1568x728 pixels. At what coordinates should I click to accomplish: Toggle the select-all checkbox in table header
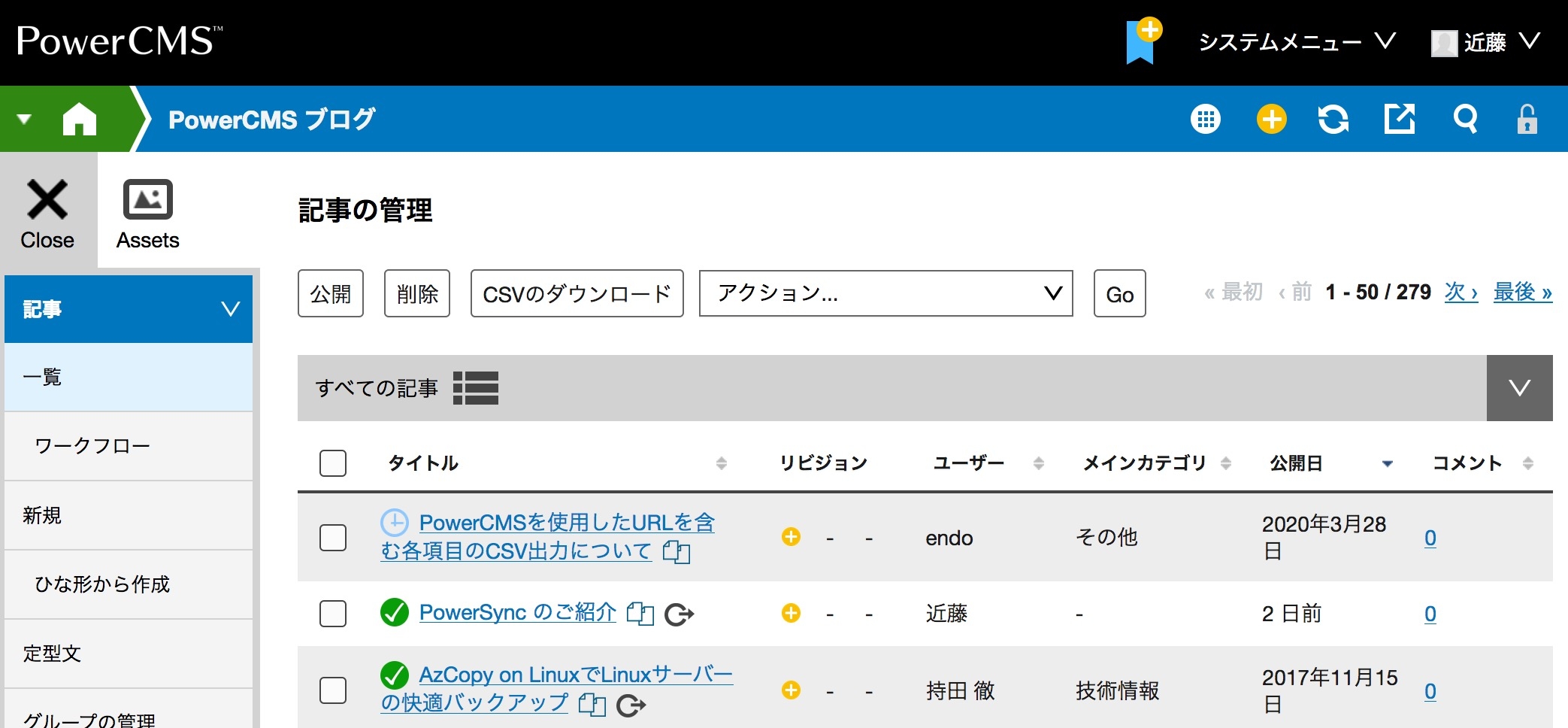coord(333,463)
